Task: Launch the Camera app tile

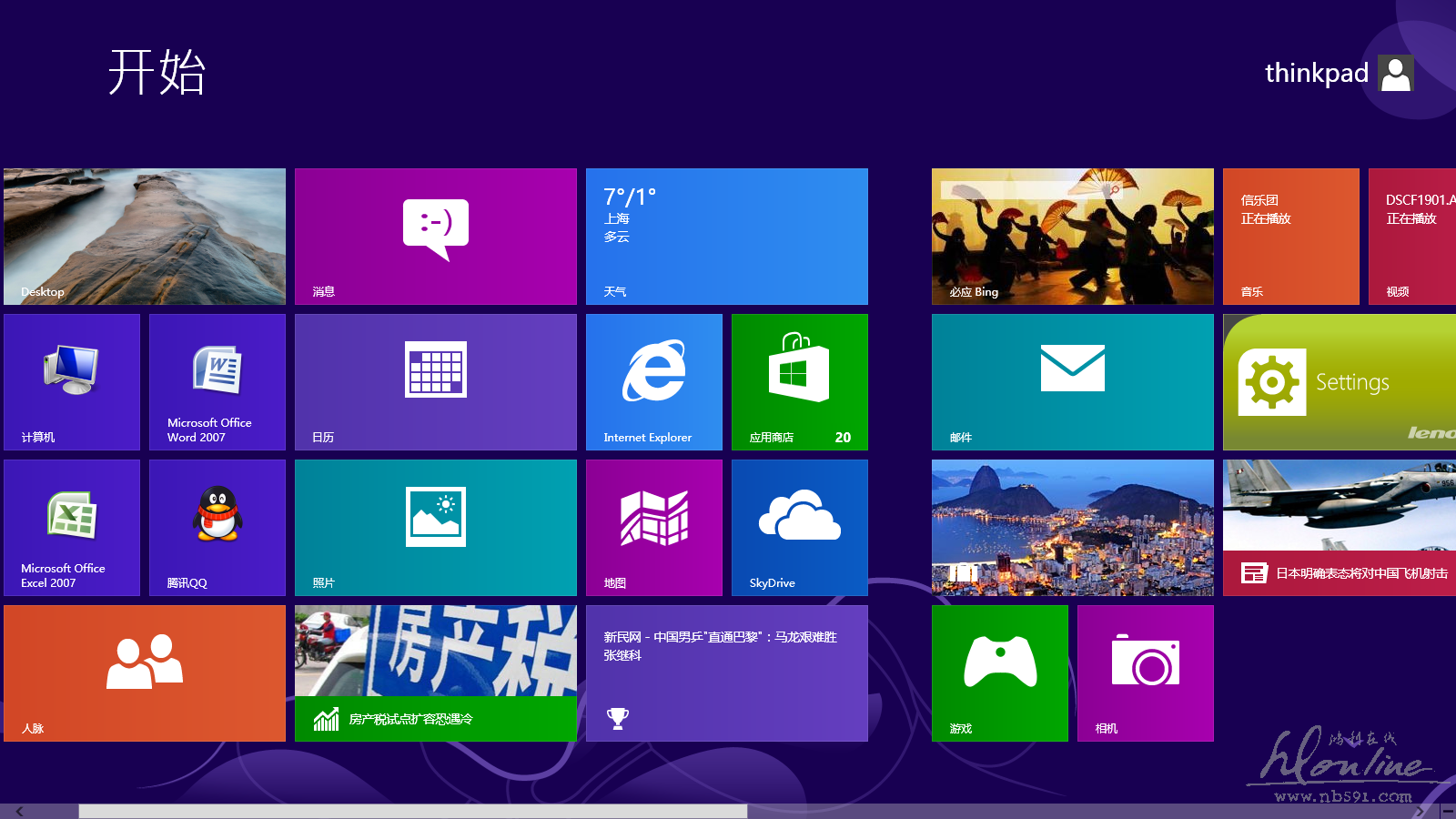Action: click(1145, 672)
